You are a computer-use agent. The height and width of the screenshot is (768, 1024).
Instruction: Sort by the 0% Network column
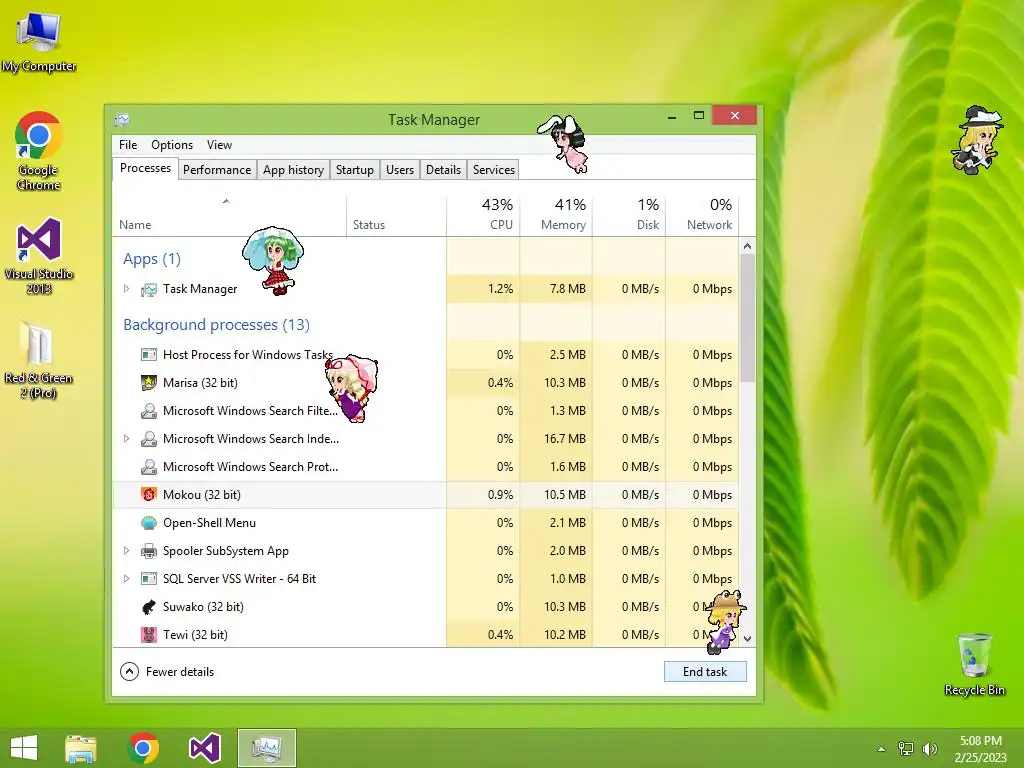pyautogui.click(x=703, y=216)
